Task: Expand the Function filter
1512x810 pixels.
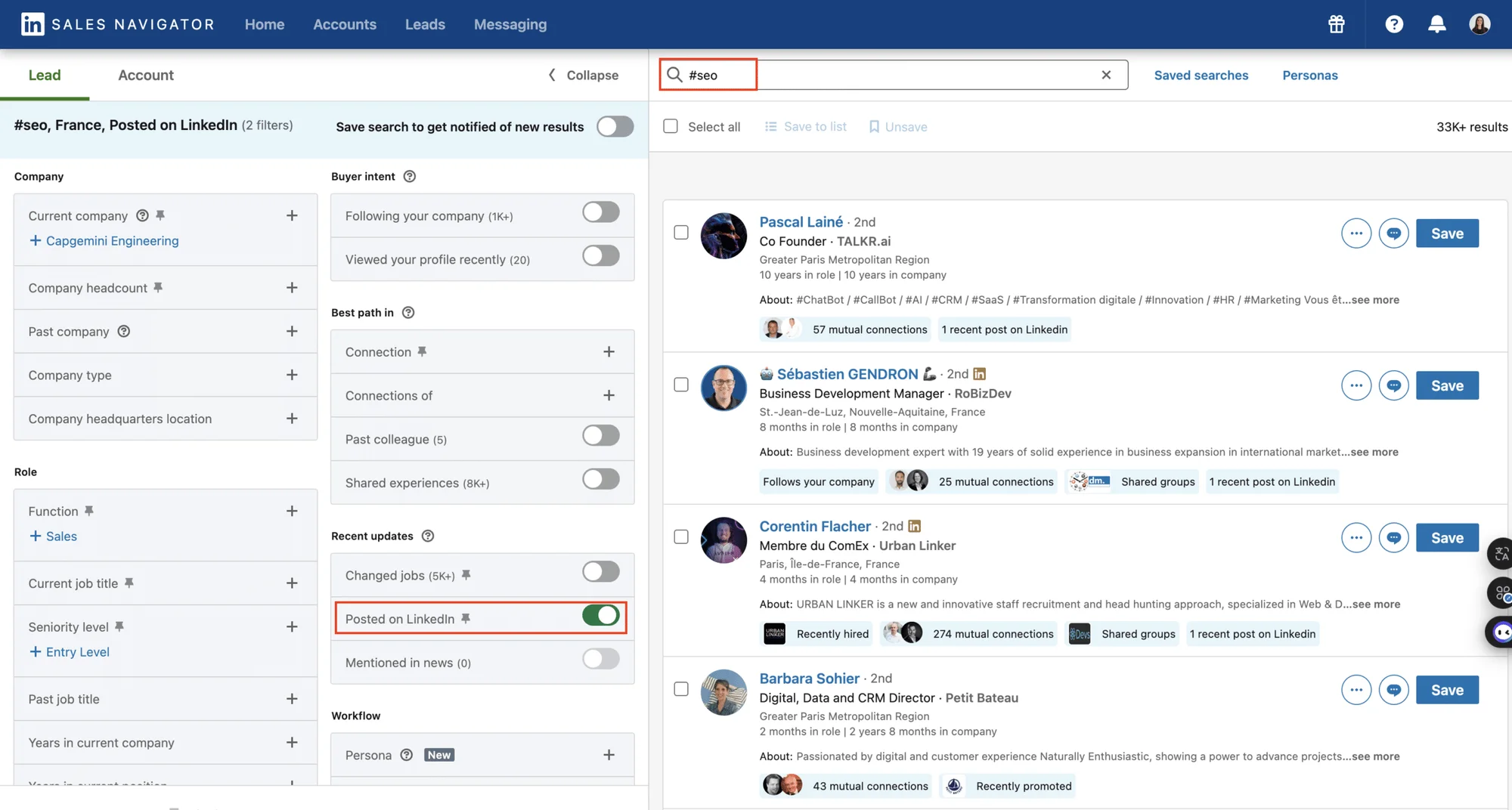Action: (292, 511)
